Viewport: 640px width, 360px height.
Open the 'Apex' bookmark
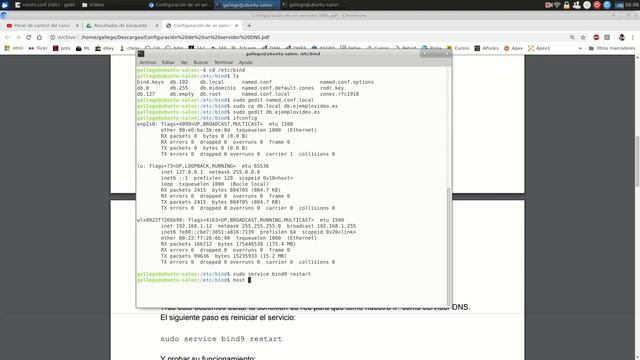click(513, 48)
